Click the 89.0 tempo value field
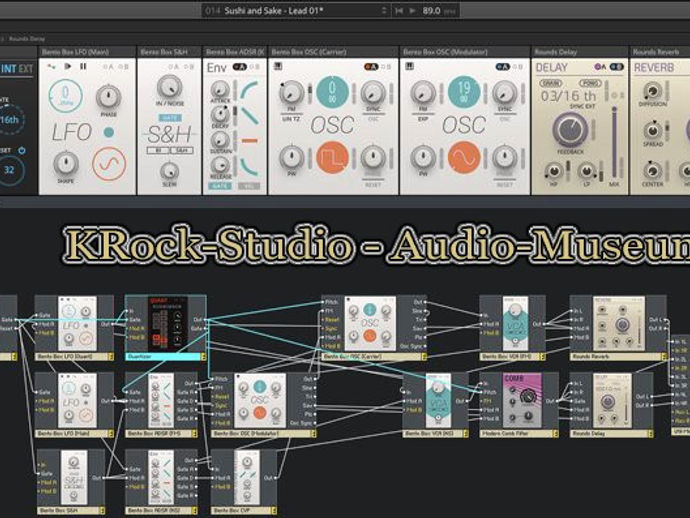 tap(432, 11)
